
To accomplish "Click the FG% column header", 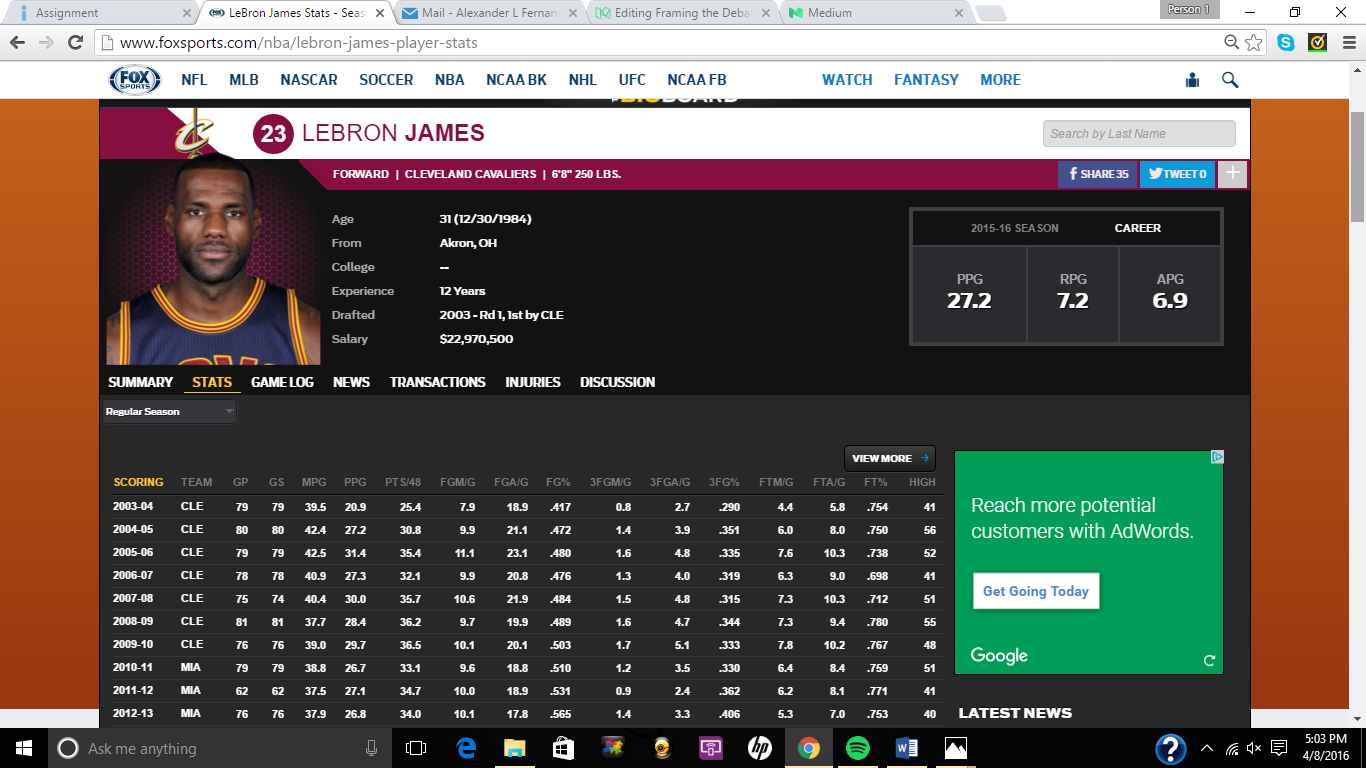I will 558,482.
